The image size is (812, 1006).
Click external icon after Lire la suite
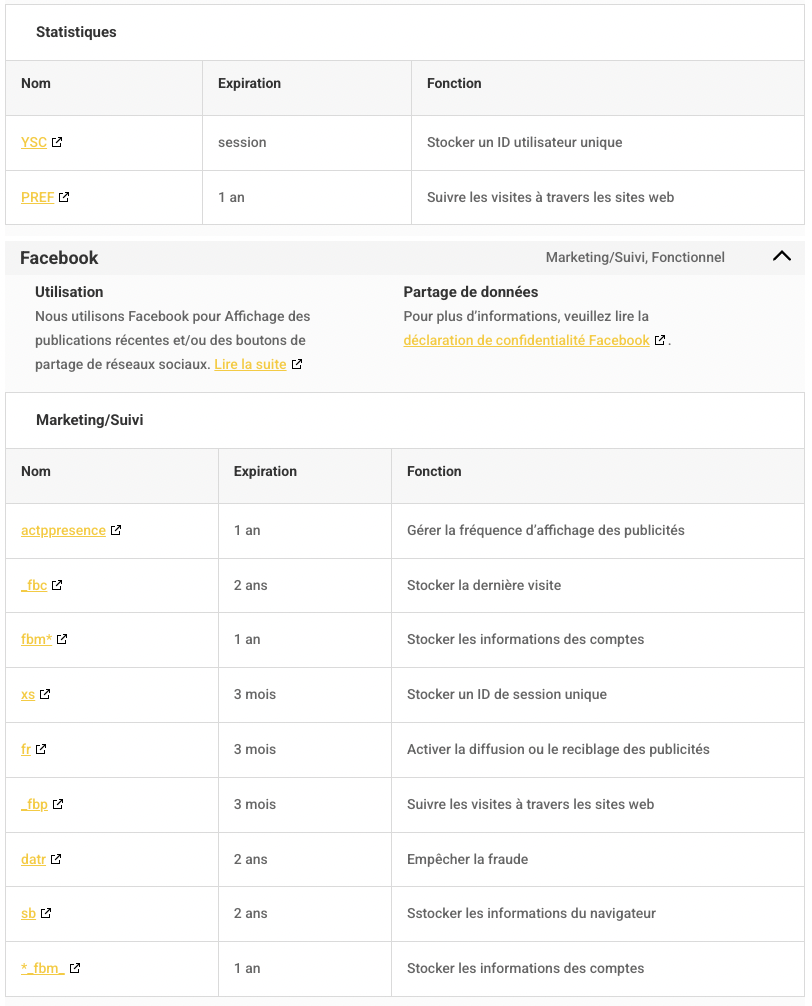(297, 365)
